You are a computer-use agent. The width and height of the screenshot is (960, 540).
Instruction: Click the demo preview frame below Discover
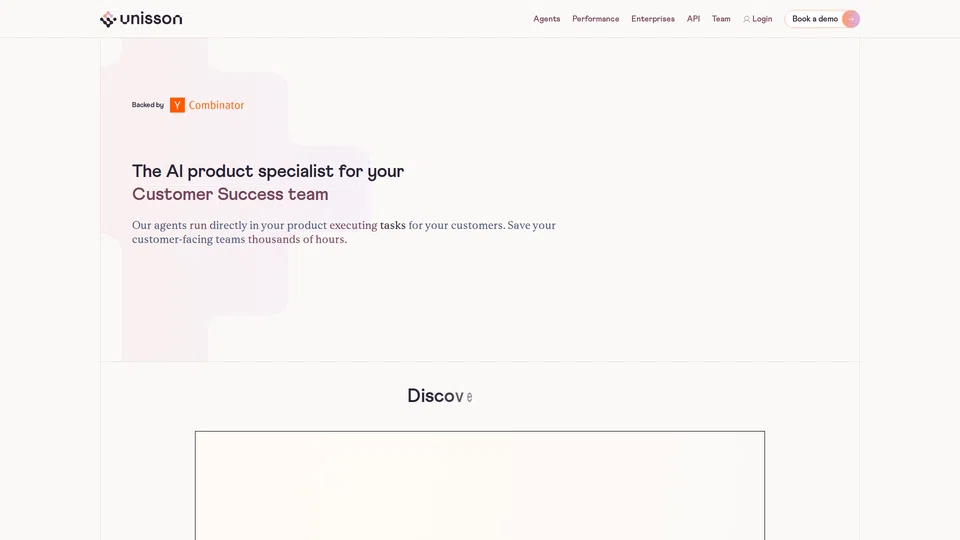tap(480, 486)
